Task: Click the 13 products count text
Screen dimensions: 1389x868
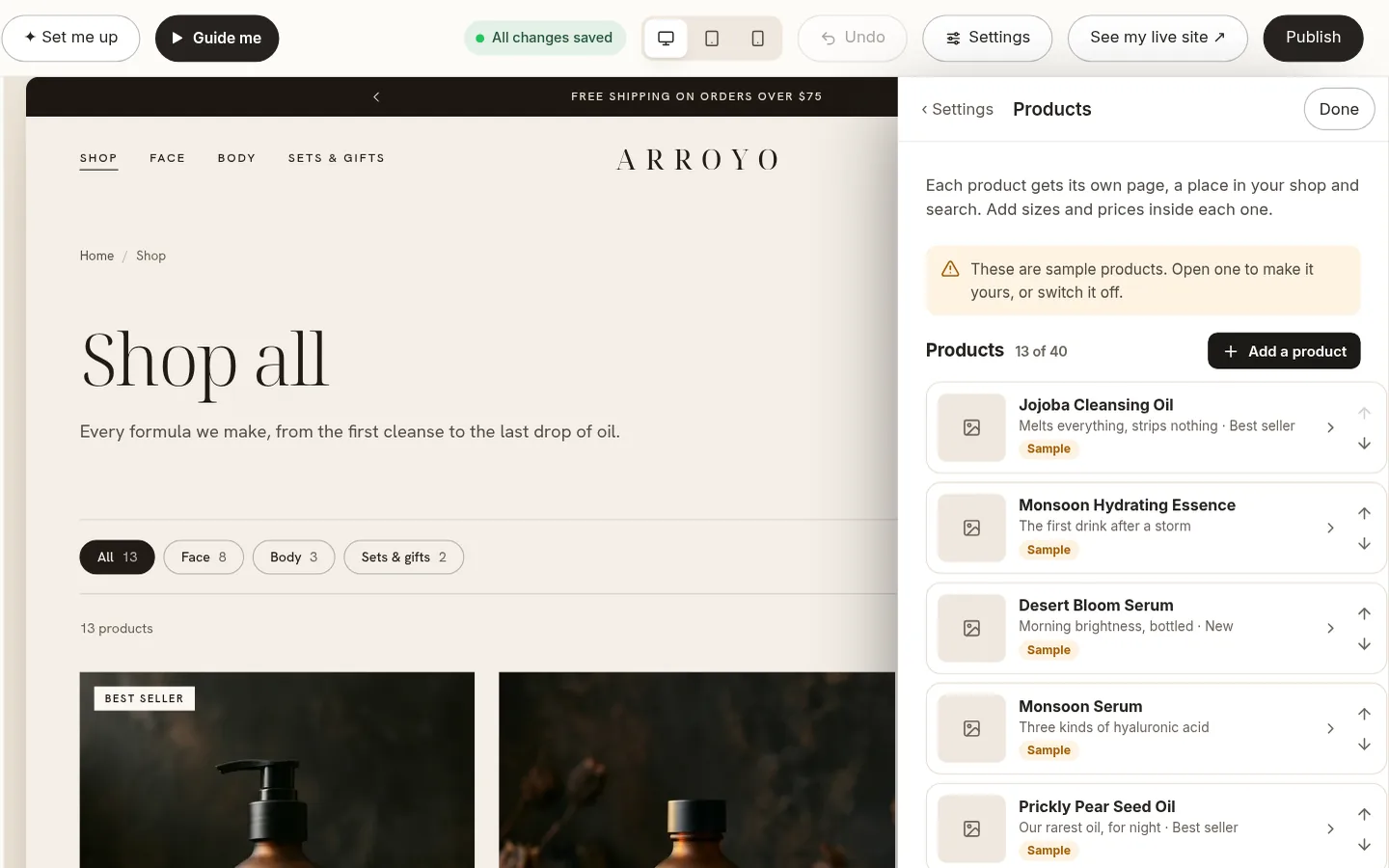Action: pos(117,628)
